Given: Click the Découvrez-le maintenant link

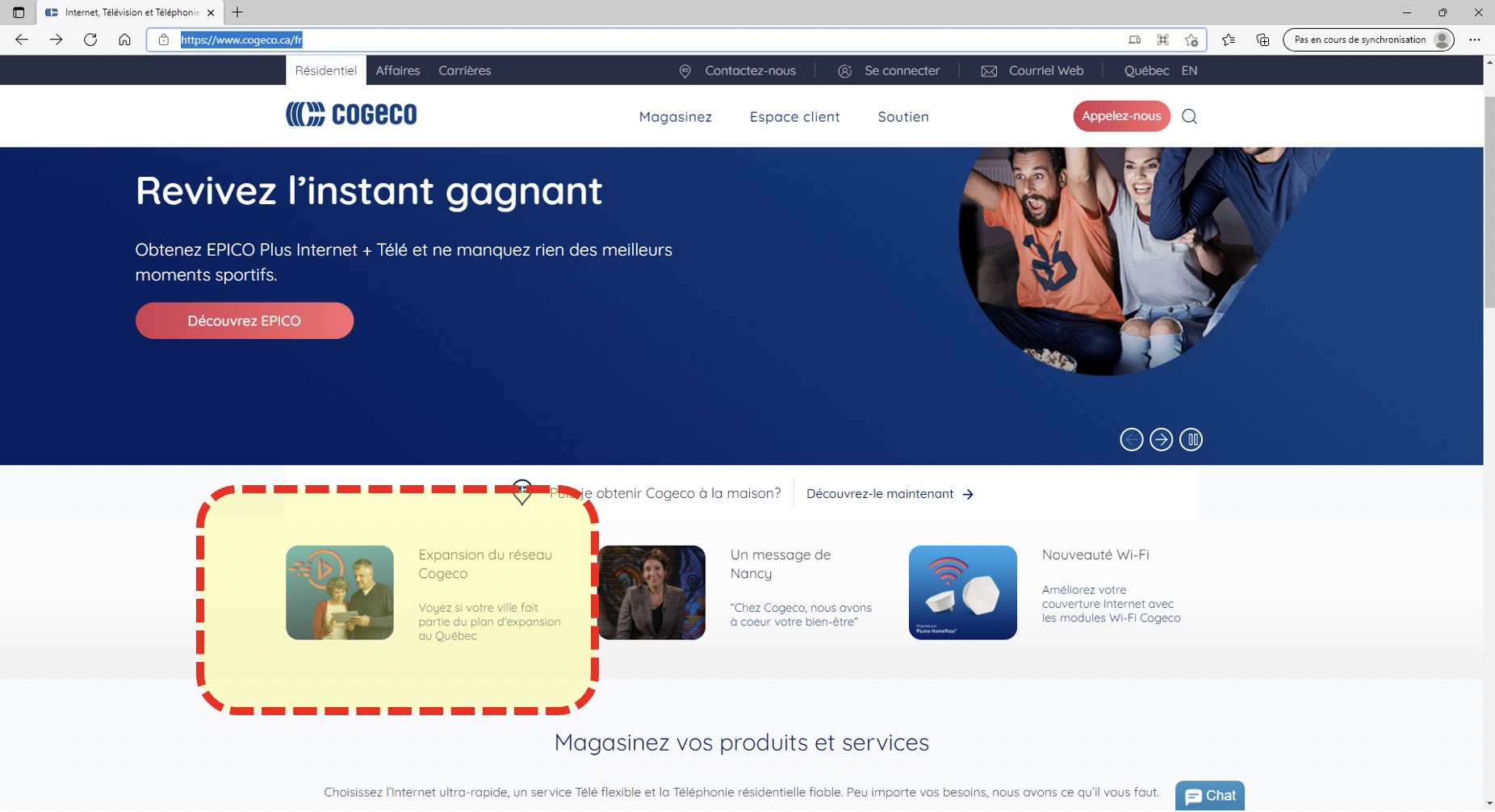Looking at the screenshot, I should [x=890, y=493].
